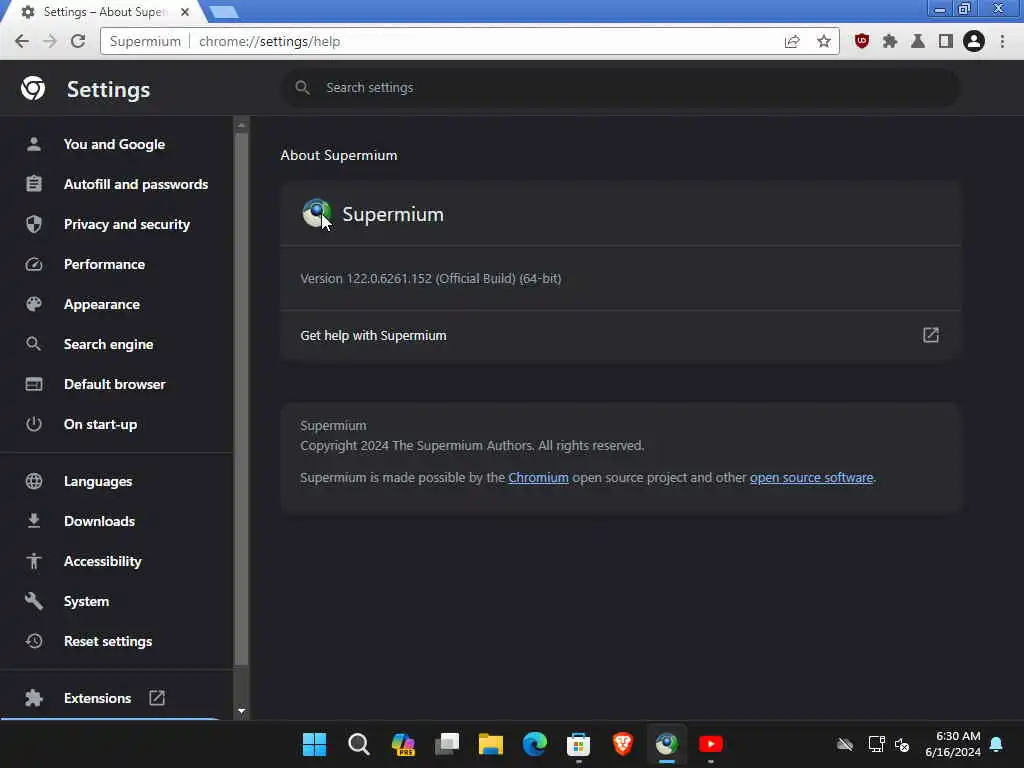Click the version 122.0.6261.152 text
The width and height of the screenshot is (1024, 768).
pyautogui.click(x=430, y=278)
